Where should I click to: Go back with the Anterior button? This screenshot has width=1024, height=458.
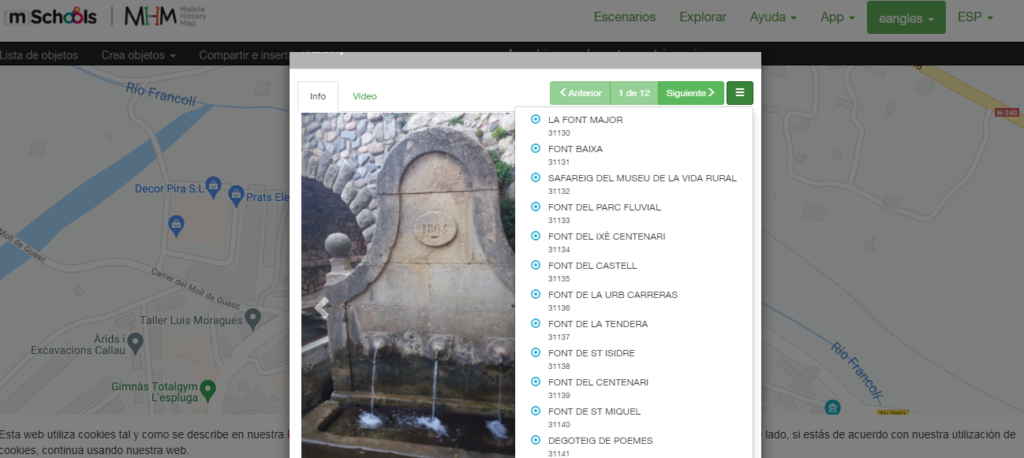tap(580, 93)
